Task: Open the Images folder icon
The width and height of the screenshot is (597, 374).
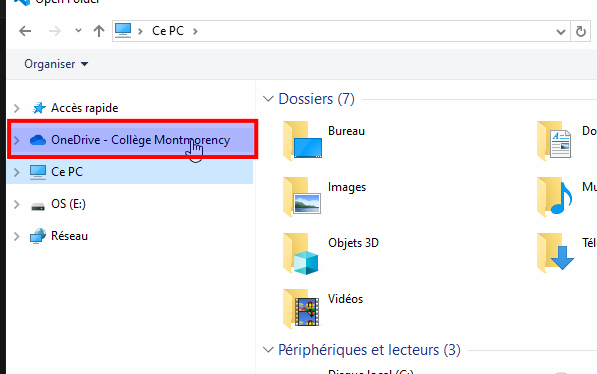Action: pyautogui.click(x=303, y=197)
